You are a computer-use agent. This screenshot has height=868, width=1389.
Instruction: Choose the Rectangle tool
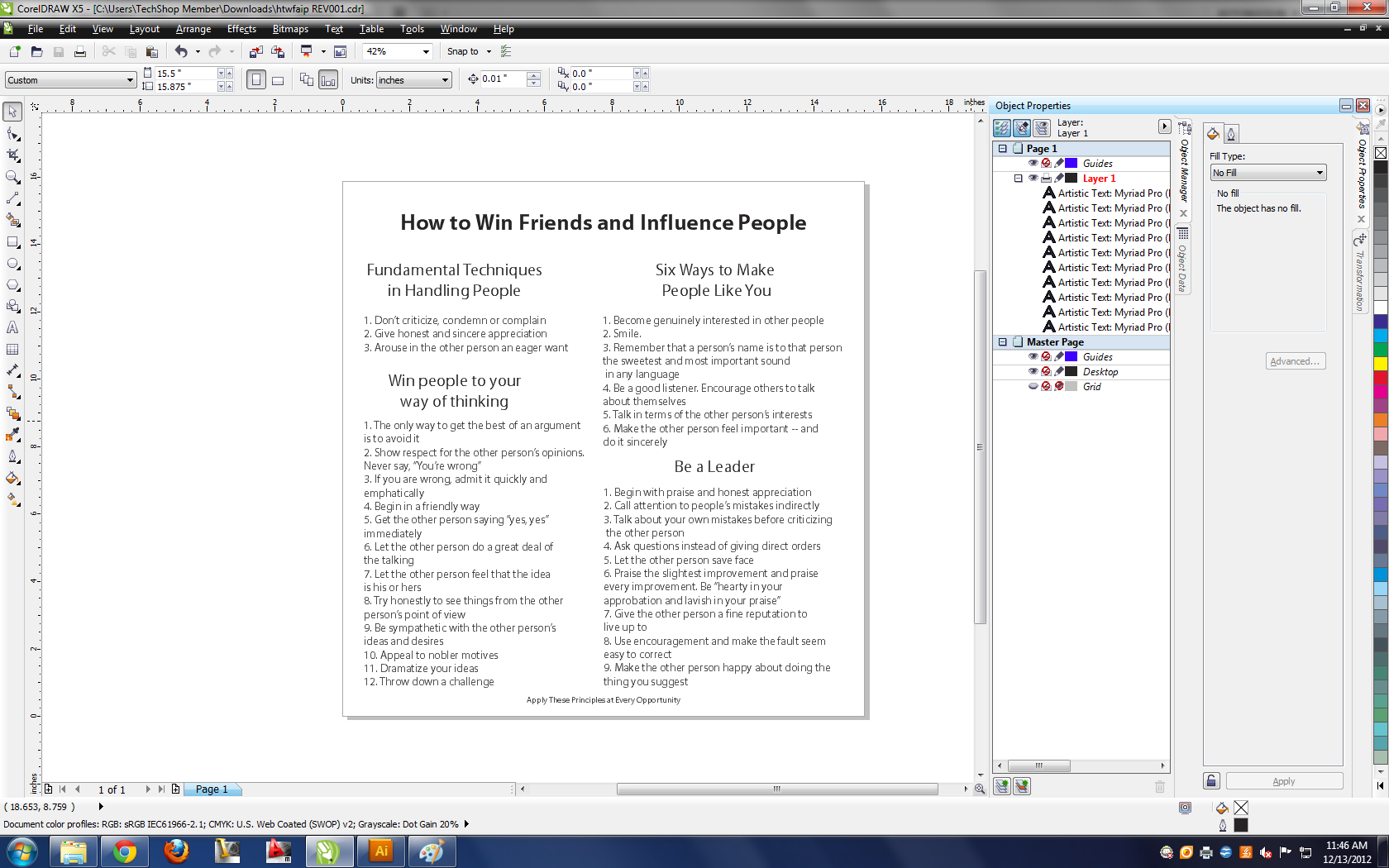[12, 241]
